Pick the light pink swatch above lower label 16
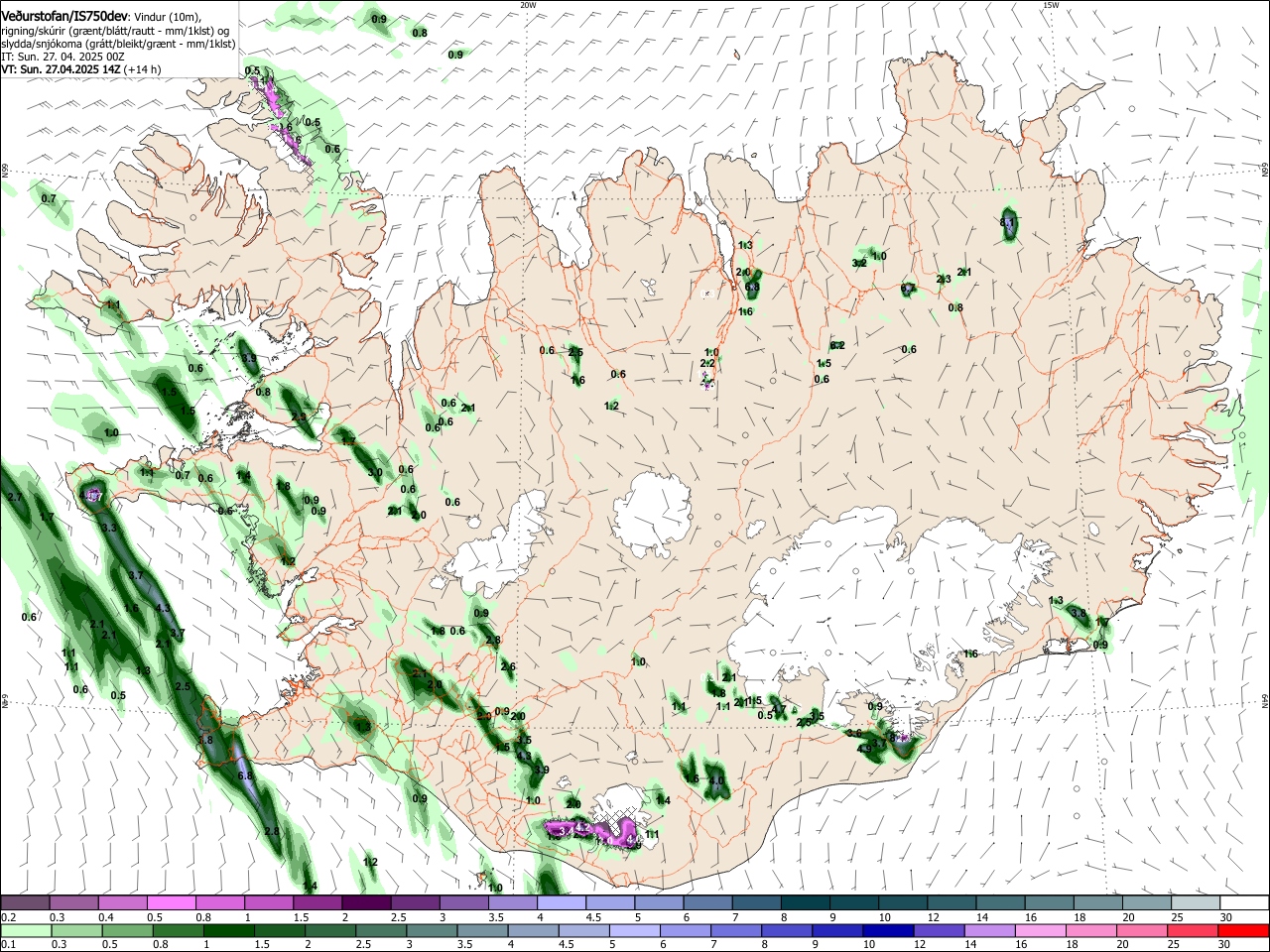The image size is (1270, 952). point(1040,931)
